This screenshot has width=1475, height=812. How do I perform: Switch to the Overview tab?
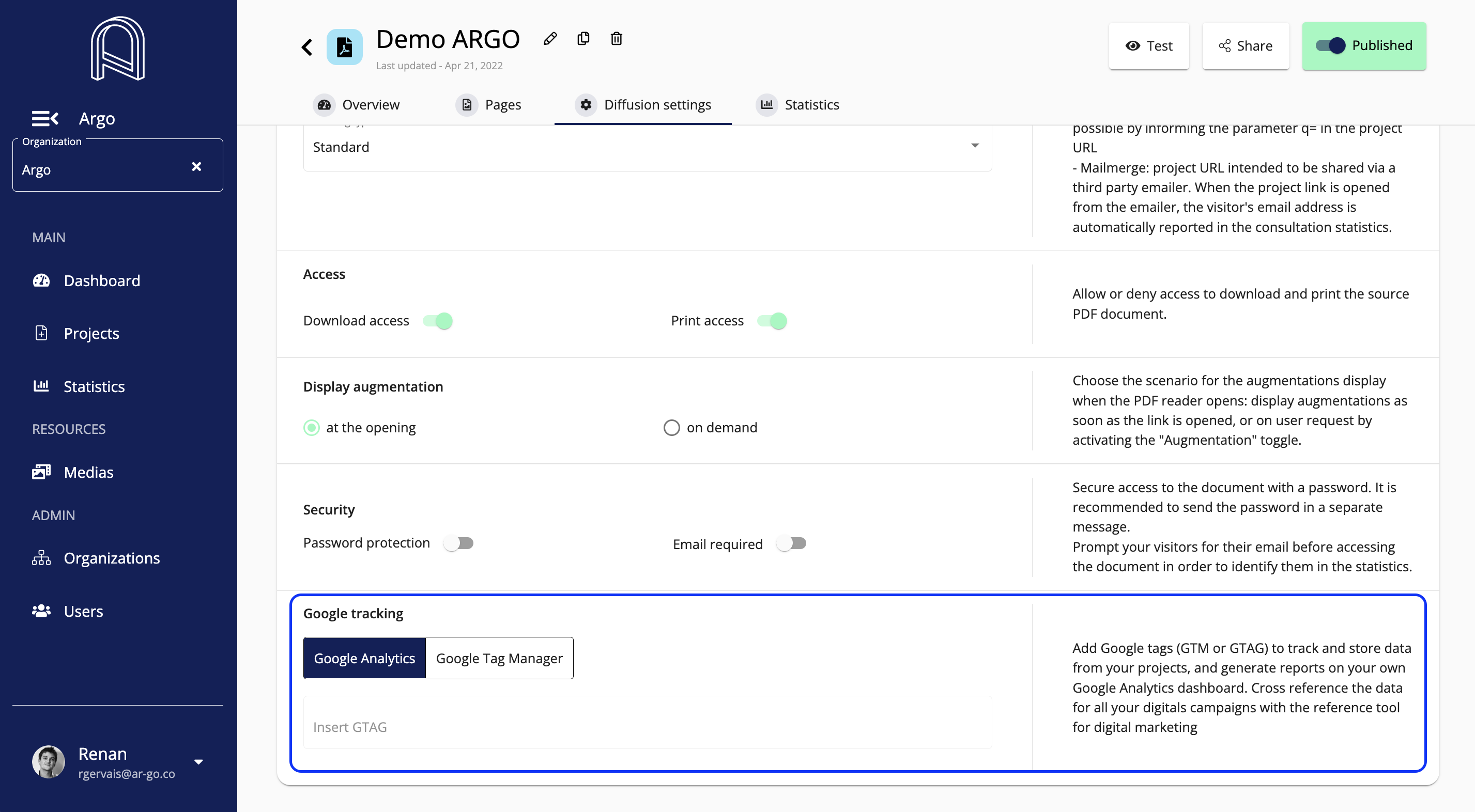pyautogui.click(x=356, y=105)
